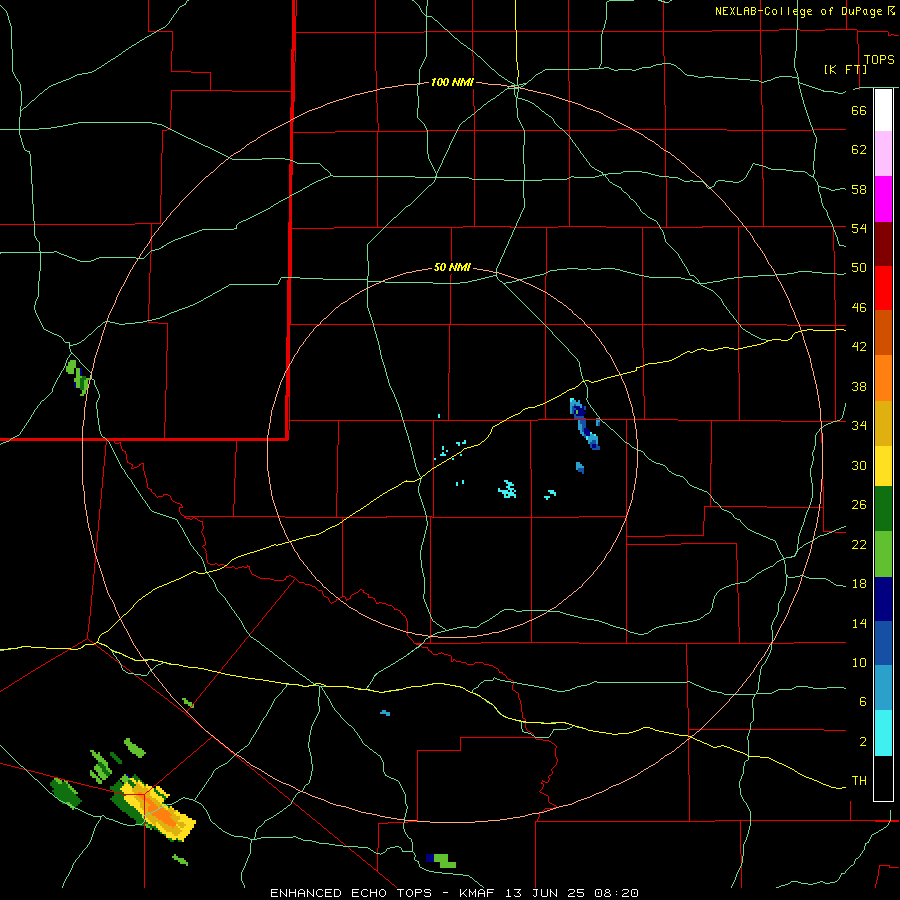900x900 pixels.
Task: Choose the yellow legend swatch
Action: [x=883, y=466]
